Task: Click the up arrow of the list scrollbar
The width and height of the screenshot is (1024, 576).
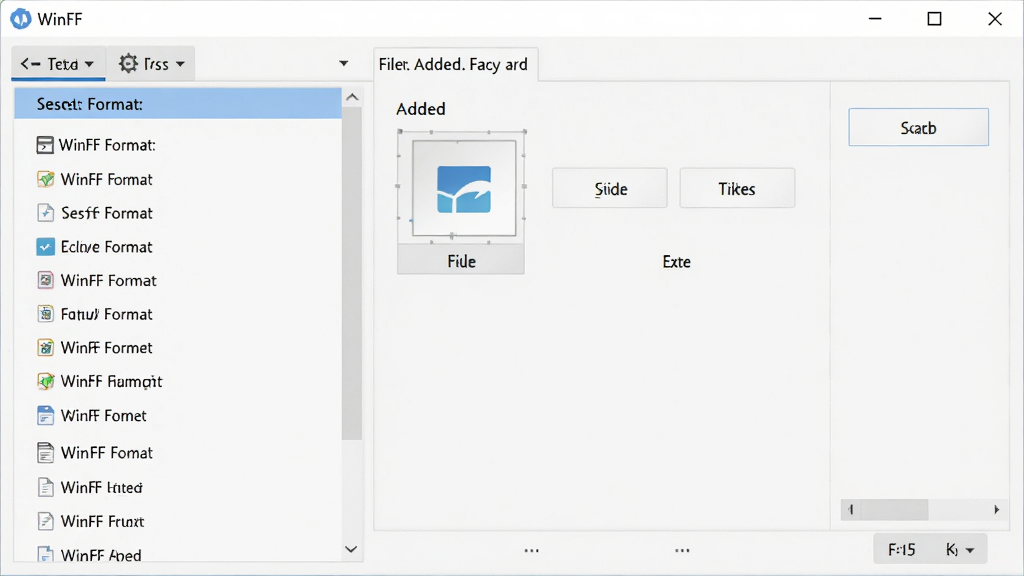Action: (x=352, y=97)
